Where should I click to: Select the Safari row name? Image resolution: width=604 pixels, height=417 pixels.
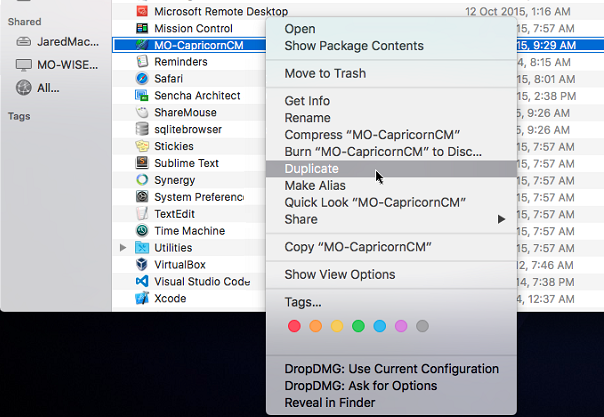click(x=169, y=79)
